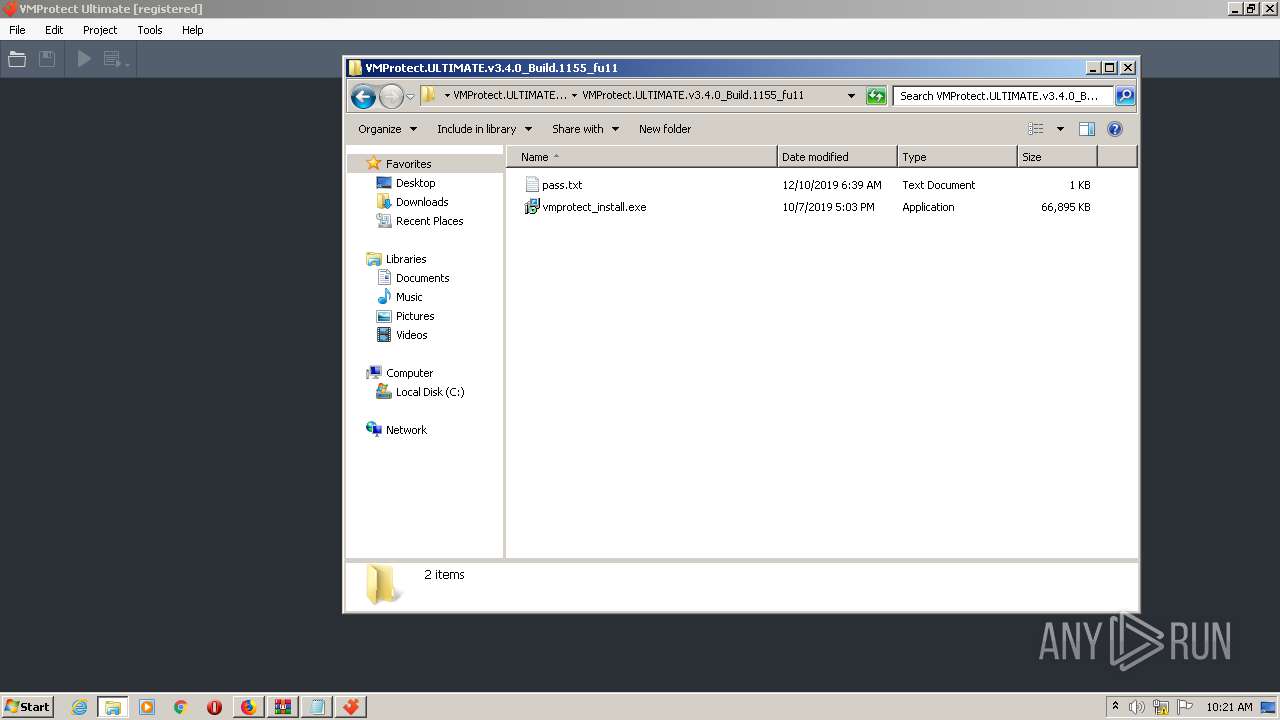Select Computer in the navigation pane
The width and height of the screenshot is (1280, 720).
click(409, 373)
